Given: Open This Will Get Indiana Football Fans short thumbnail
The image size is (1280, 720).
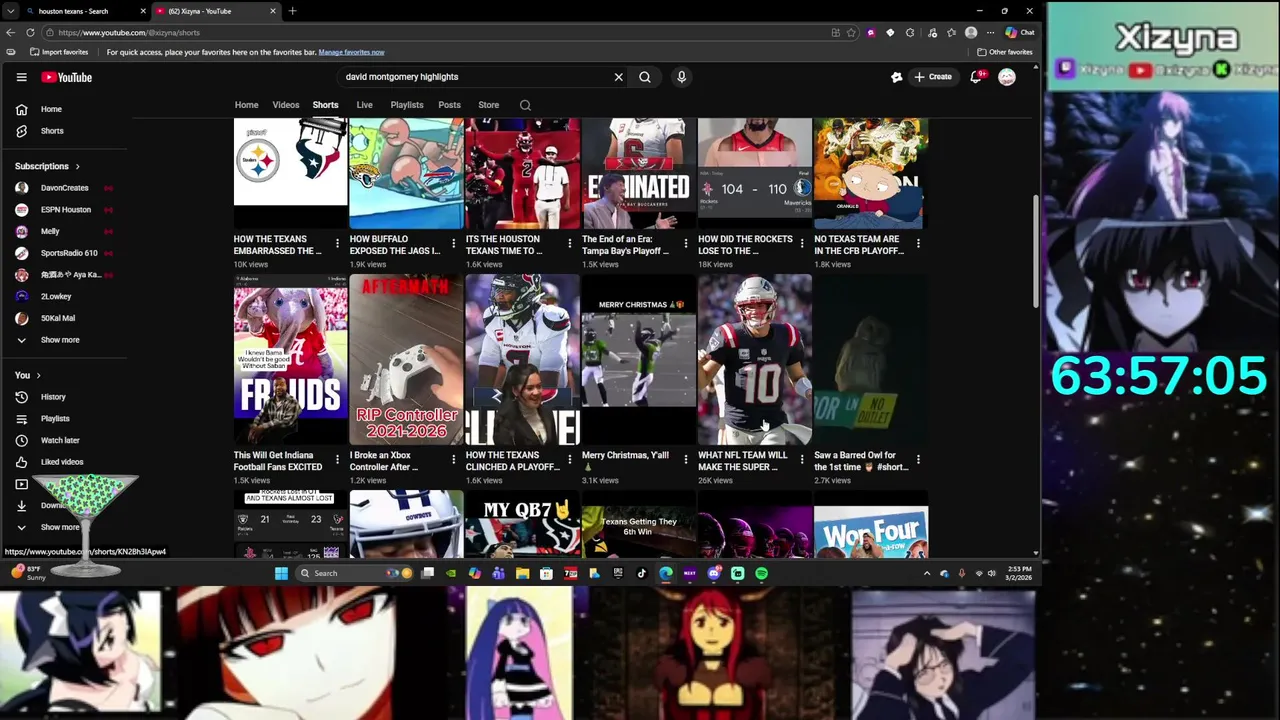Looking at the screenshot, I should tap(291, 359).
